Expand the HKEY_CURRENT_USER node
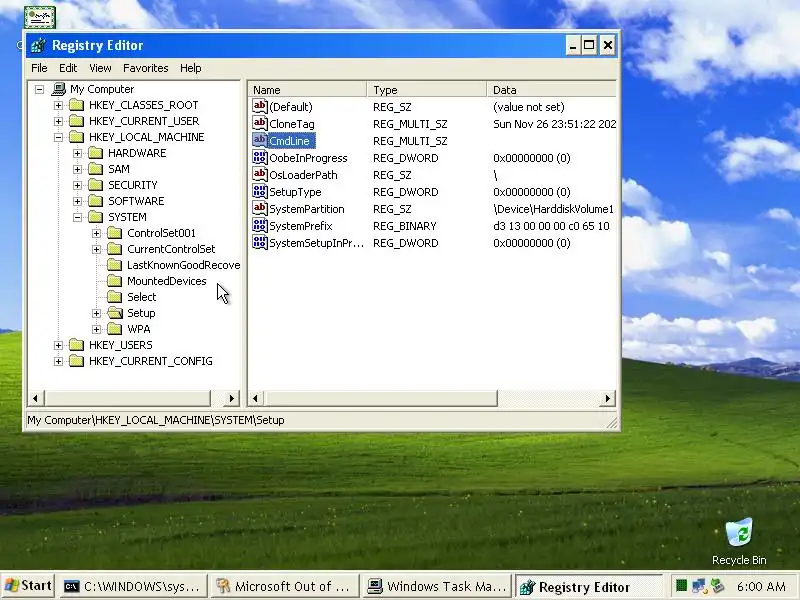 (58, 121)
